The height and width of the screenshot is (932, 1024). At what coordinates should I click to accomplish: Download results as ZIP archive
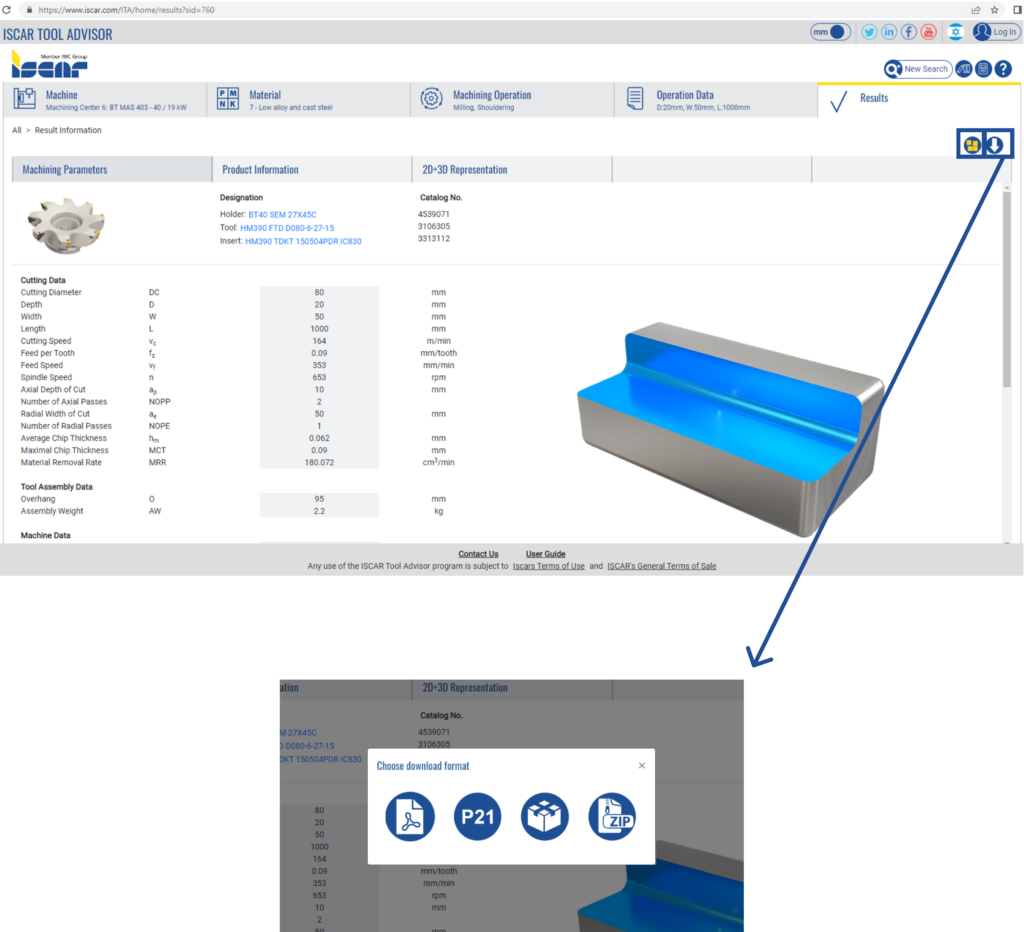tap(612, 816)
